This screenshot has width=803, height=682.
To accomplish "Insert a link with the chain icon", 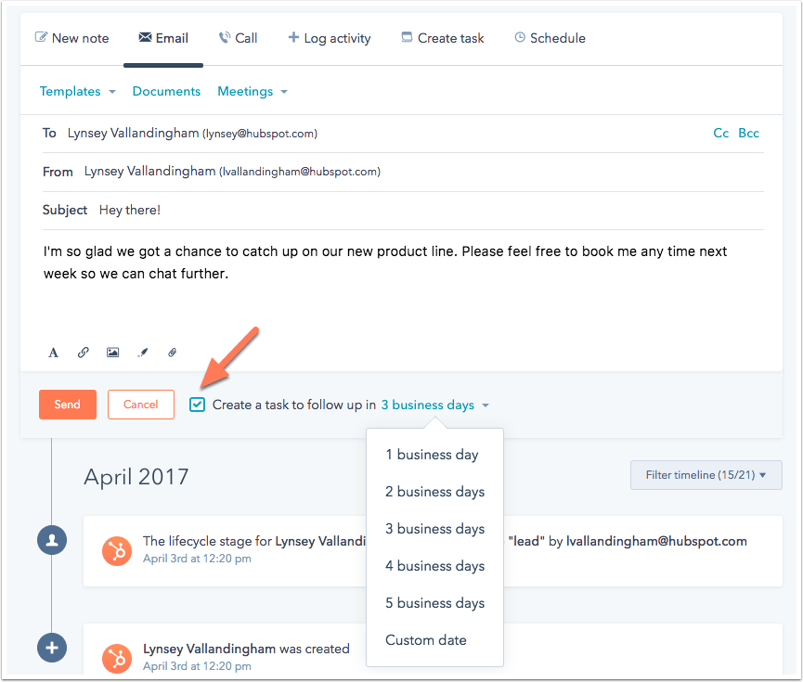I will 83,352.
